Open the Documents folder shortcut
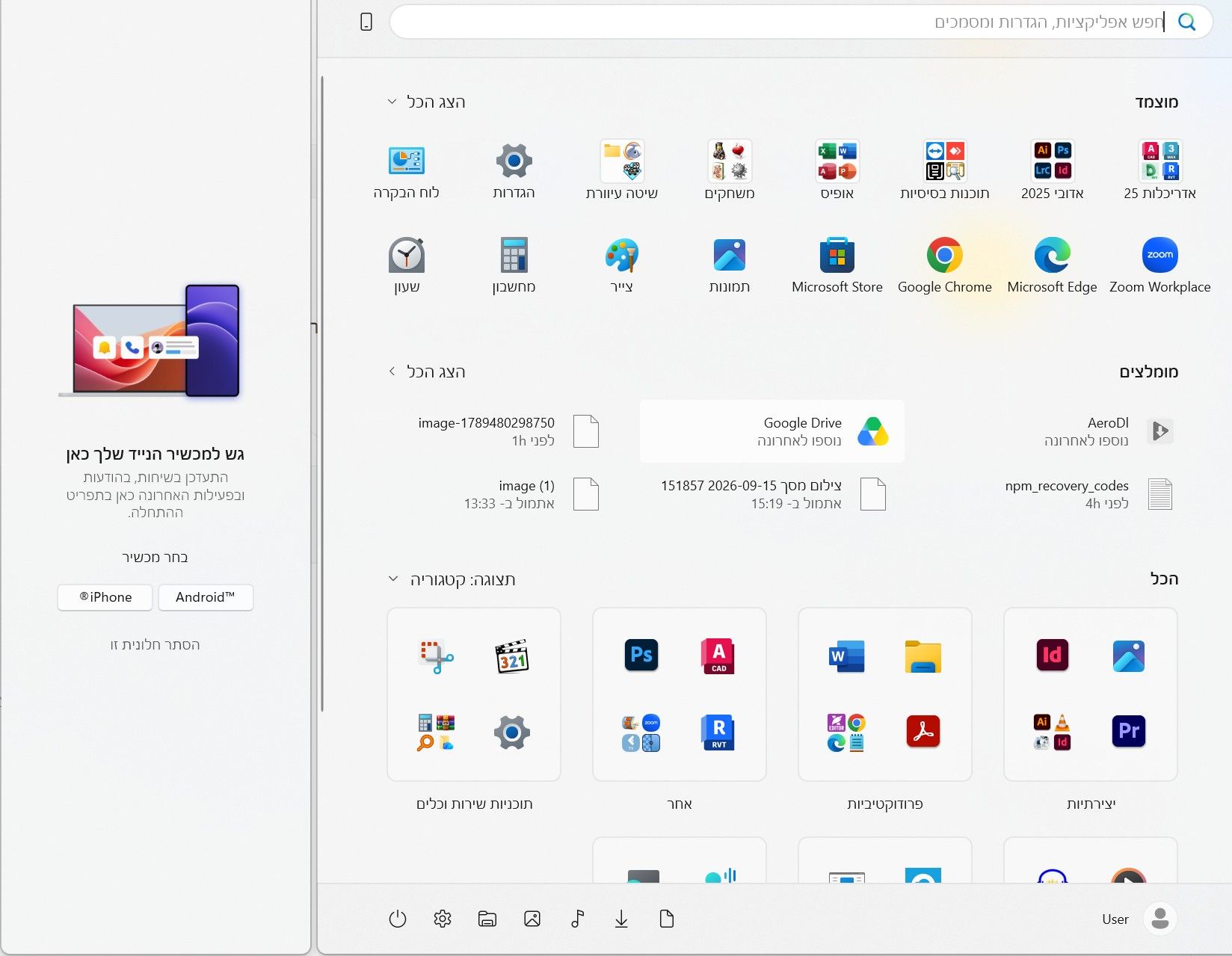 [x=667, y=919]
